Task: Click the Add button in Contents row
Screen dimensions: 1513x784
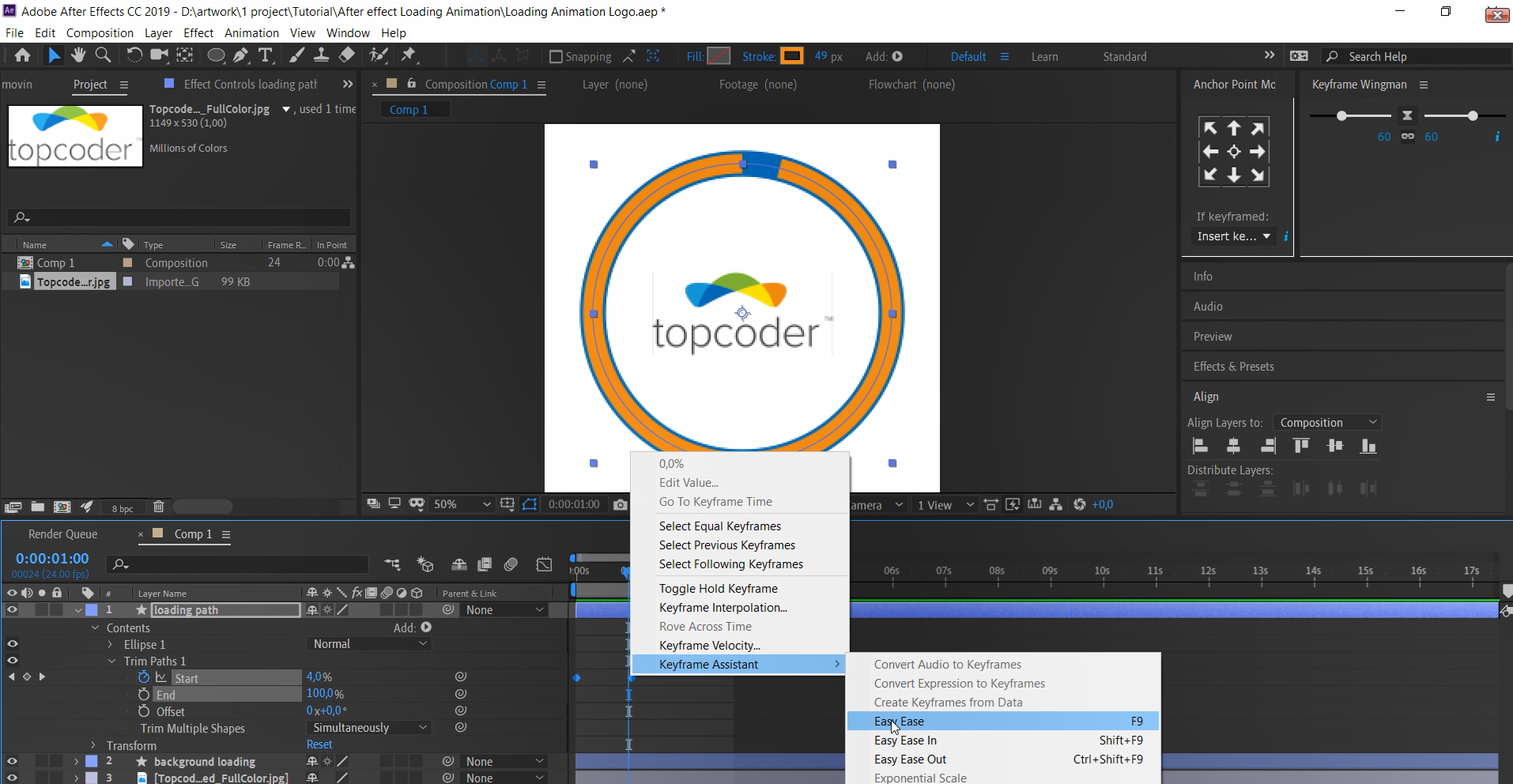Action: pyautogui.click(x=426, y=628)
